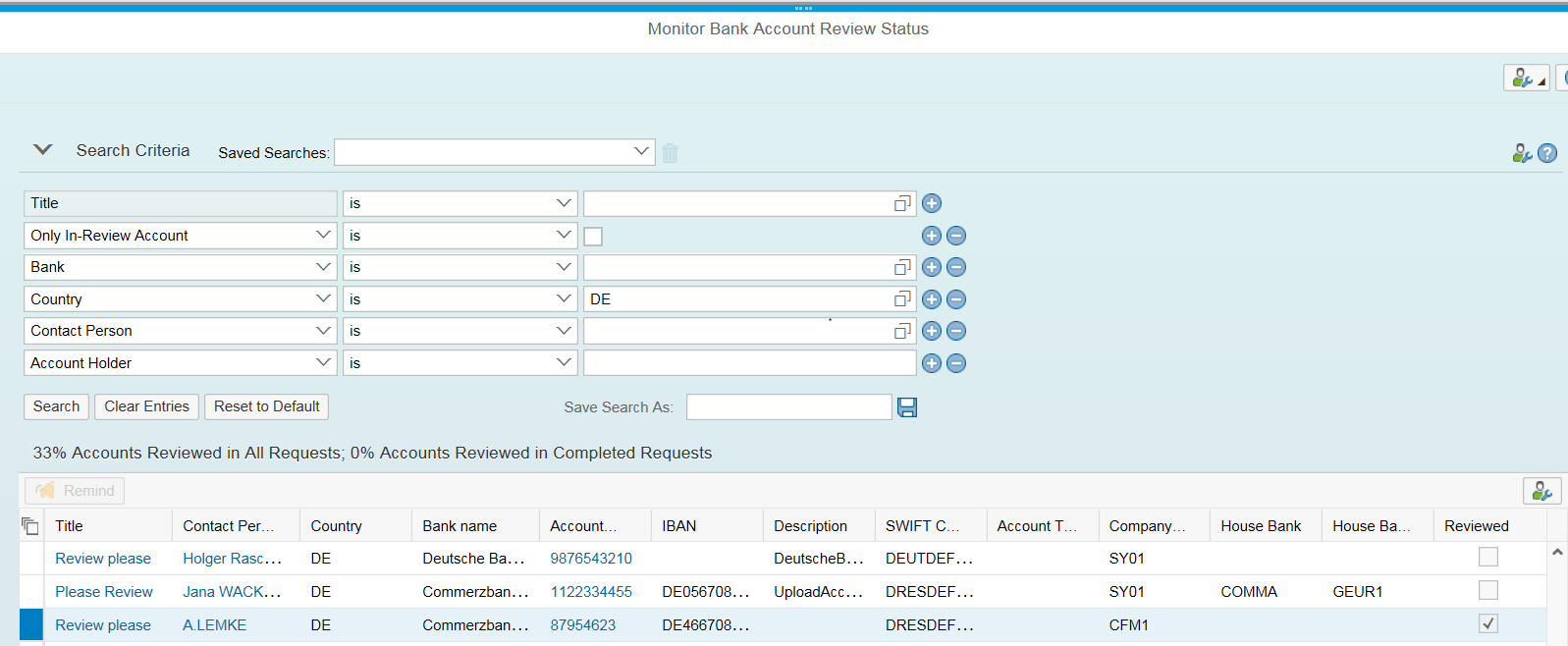Sort by the Bank name column header
1568x646 pixels.
coord(460,526)
